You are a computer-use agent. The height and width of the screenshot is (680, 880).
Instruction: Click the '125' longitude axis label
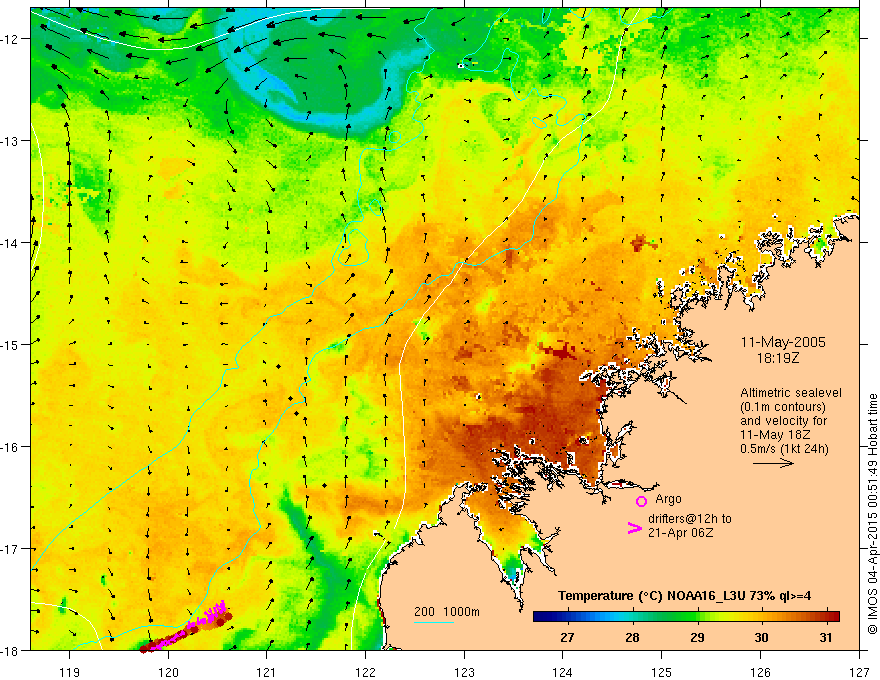pyautogui.click(x=662, y=672)
